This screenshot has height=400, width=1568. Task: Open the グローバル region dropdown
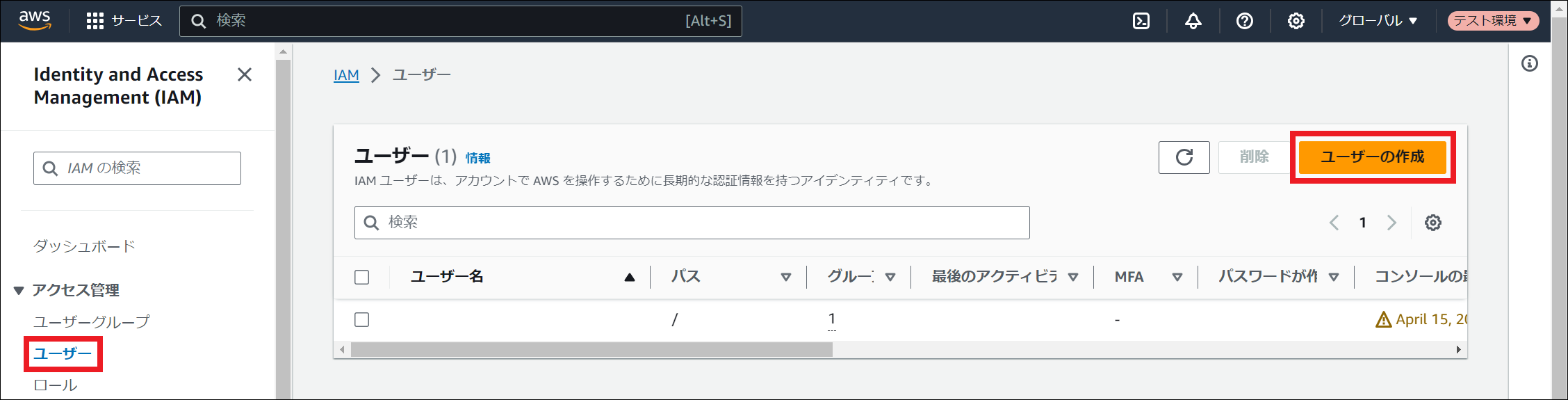tap(1378, 21)
